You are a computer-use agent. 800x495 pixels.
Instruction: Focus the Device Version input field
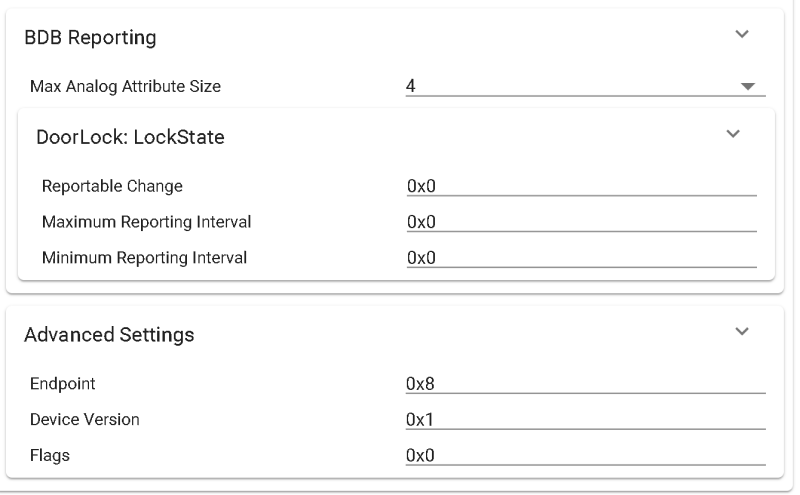click(x=585, y=419)
